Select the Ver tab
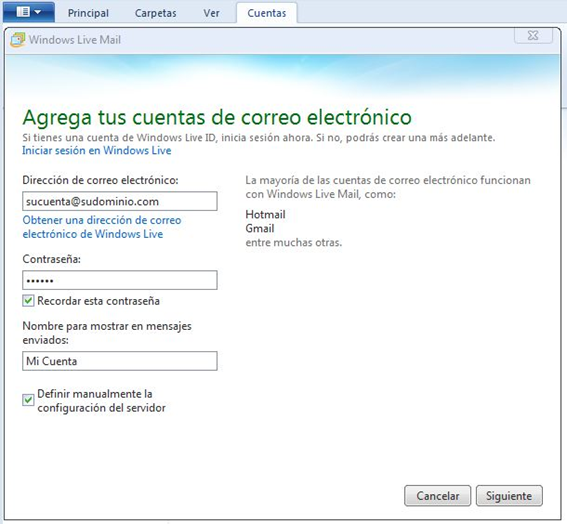Image resolution: width=567 pixels, height=524 pixels. point(211,13)
